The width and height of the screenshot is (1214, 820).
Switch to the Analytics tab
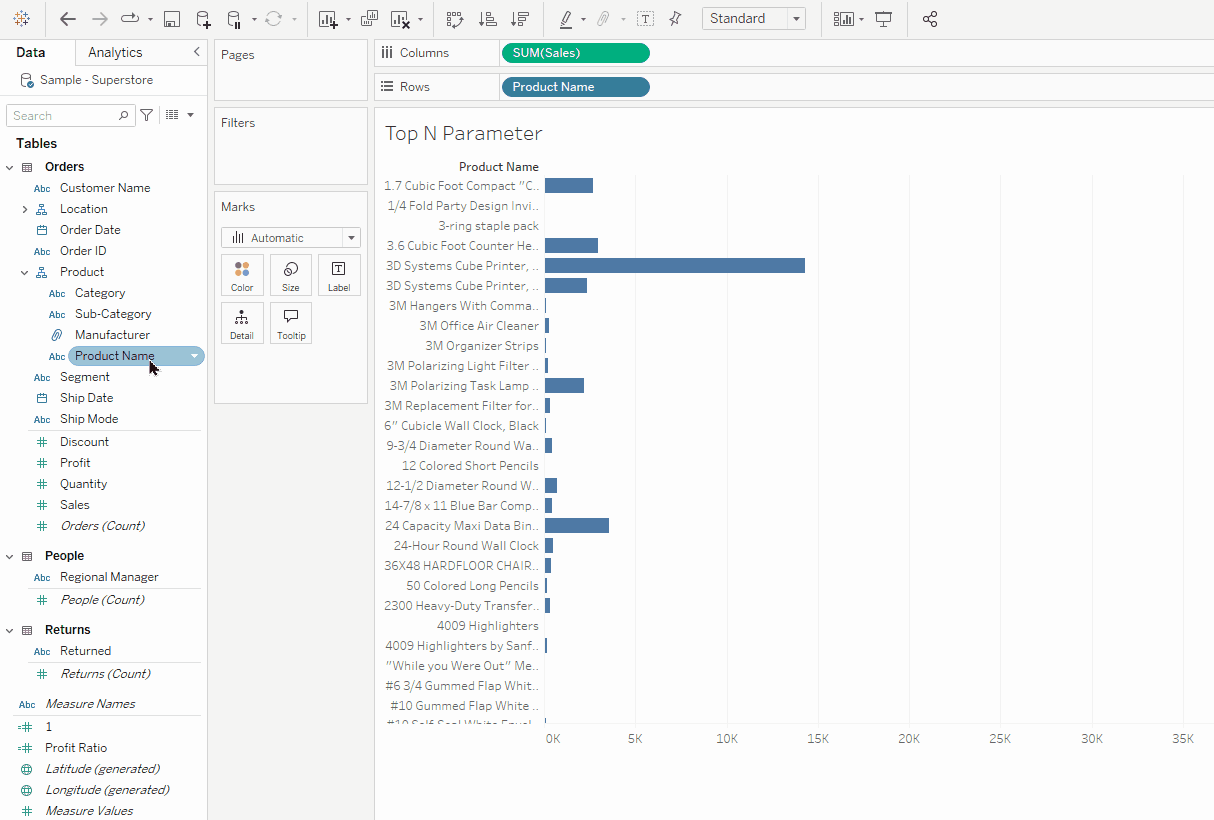coord(115,52)
